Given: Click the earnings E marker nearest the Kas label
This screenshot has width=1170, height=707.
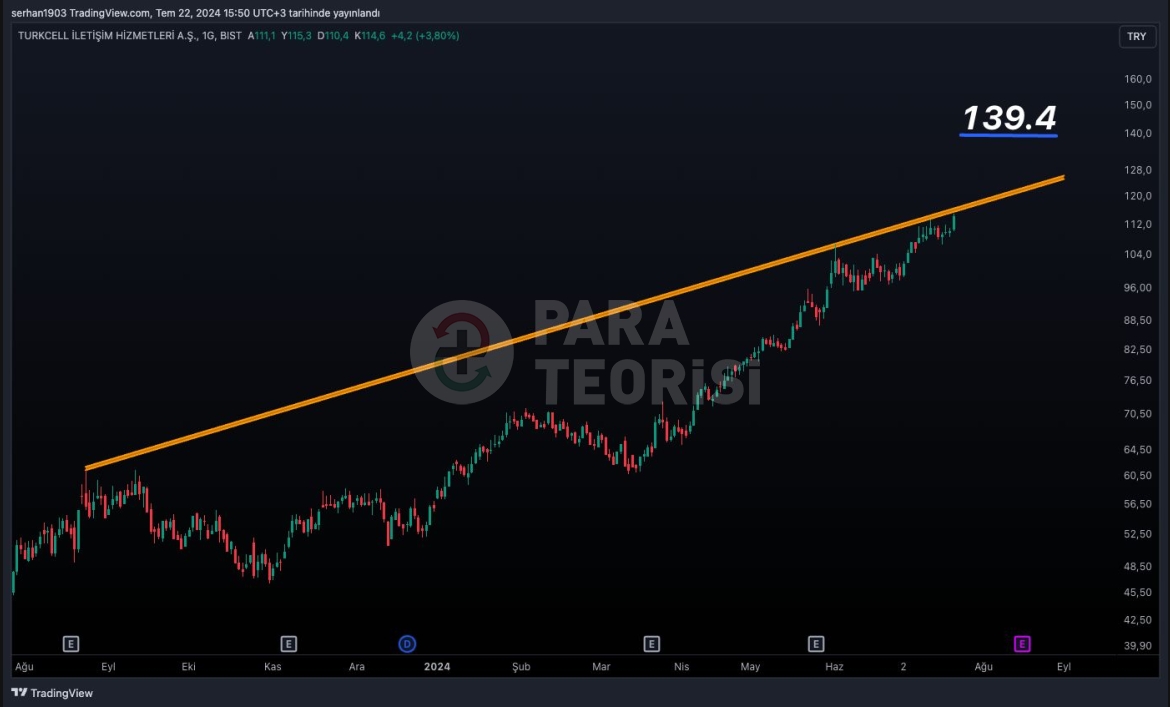Looking at the screenshot, I should (x=289, y=644).
